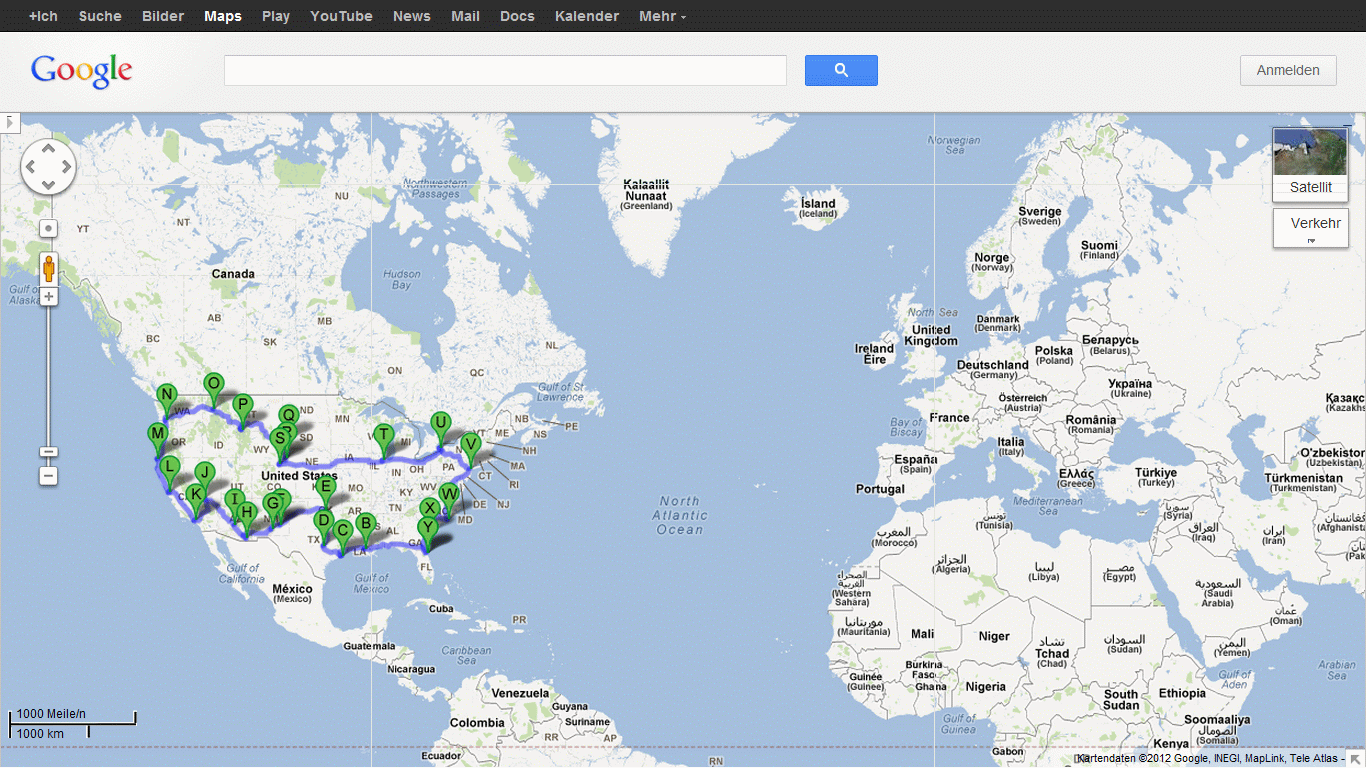This screenshot has height=768, width=1366.
Task: Click the blue search magnifier button
Action: pyautogui.click(x=841, y=70)
